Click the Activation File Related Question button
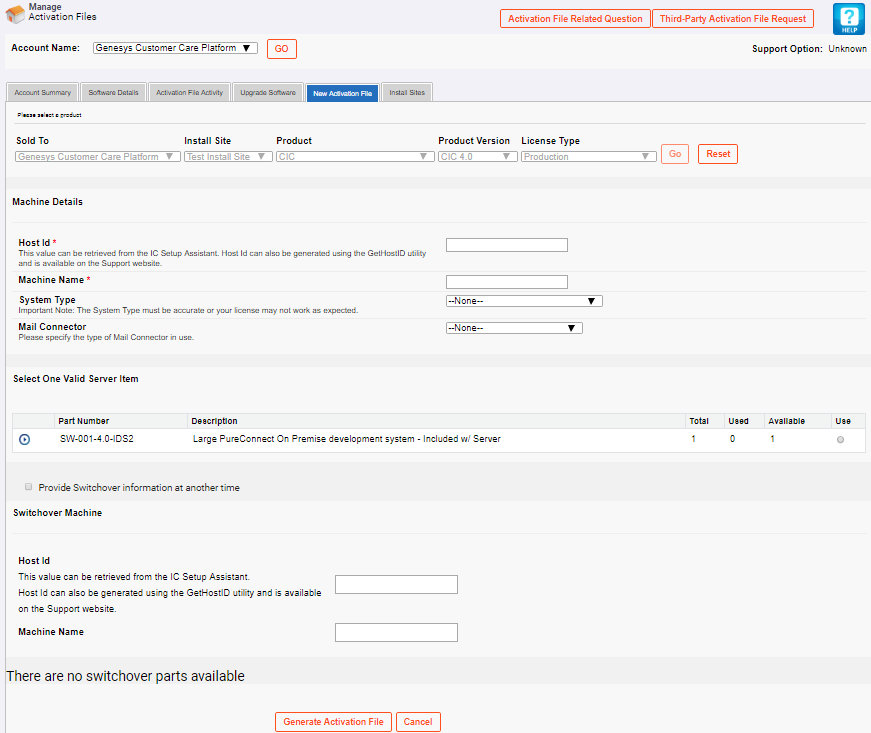The height and width of the screenshot is (733, 871). [575, 18]
